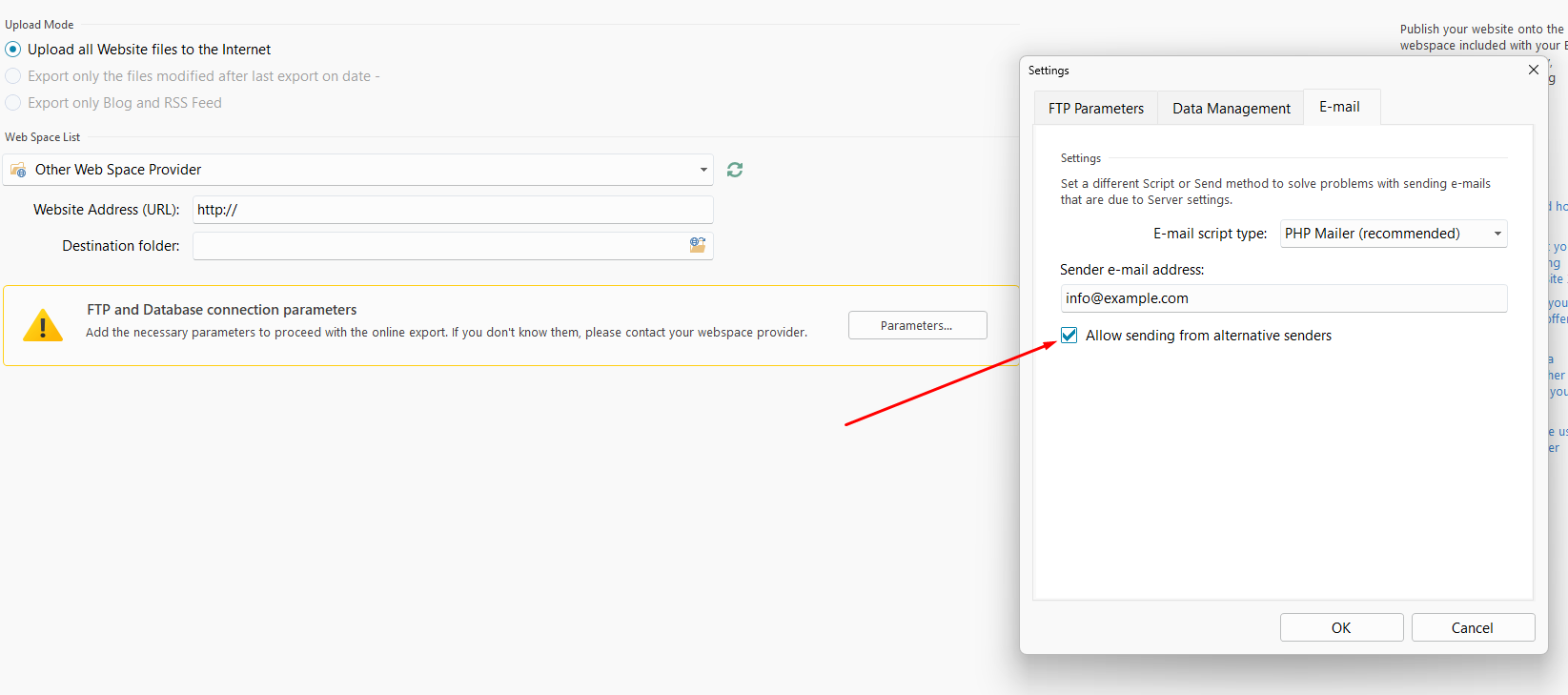Click the Sender e-mail address label
1568x695 pixels.
coord(1132,270)
